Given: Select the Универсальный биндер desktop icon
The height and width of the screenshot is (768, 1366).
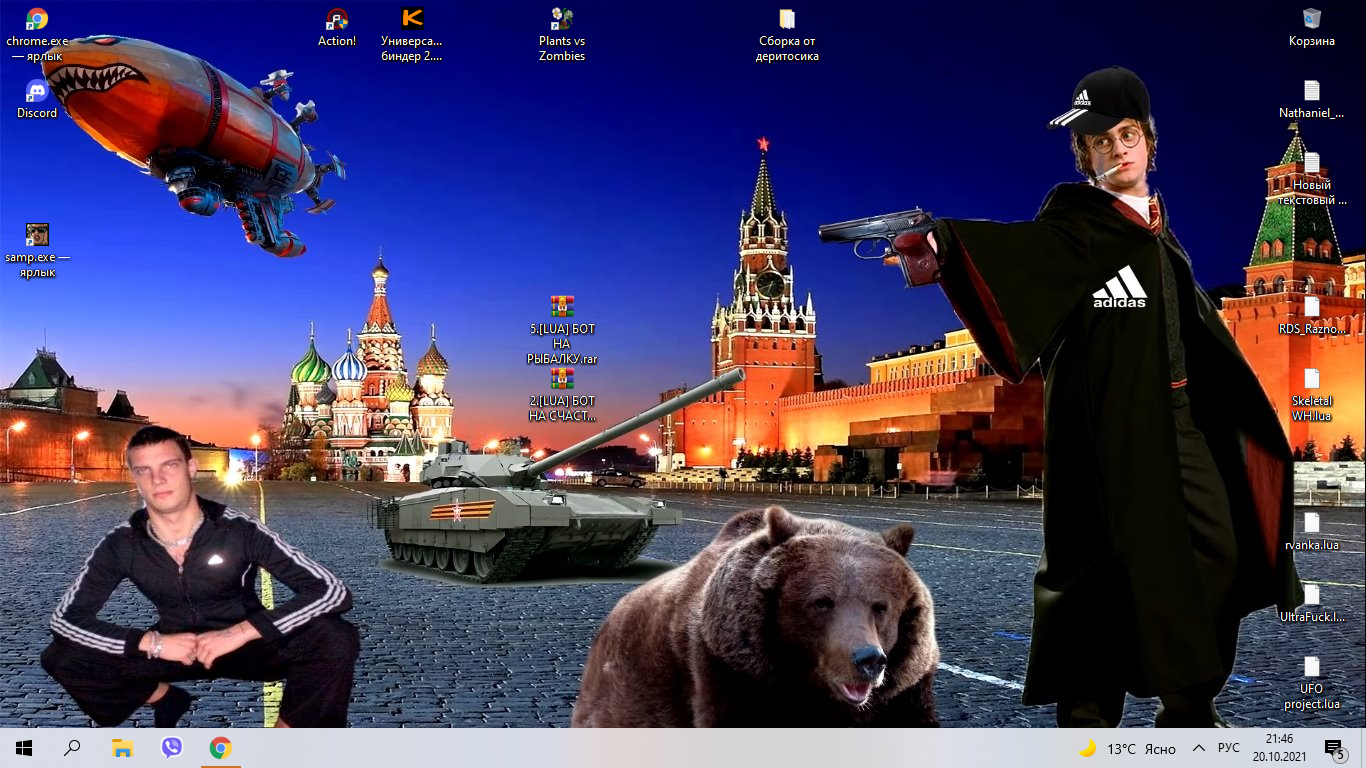Looking at the screenshot, I should 411,19.
